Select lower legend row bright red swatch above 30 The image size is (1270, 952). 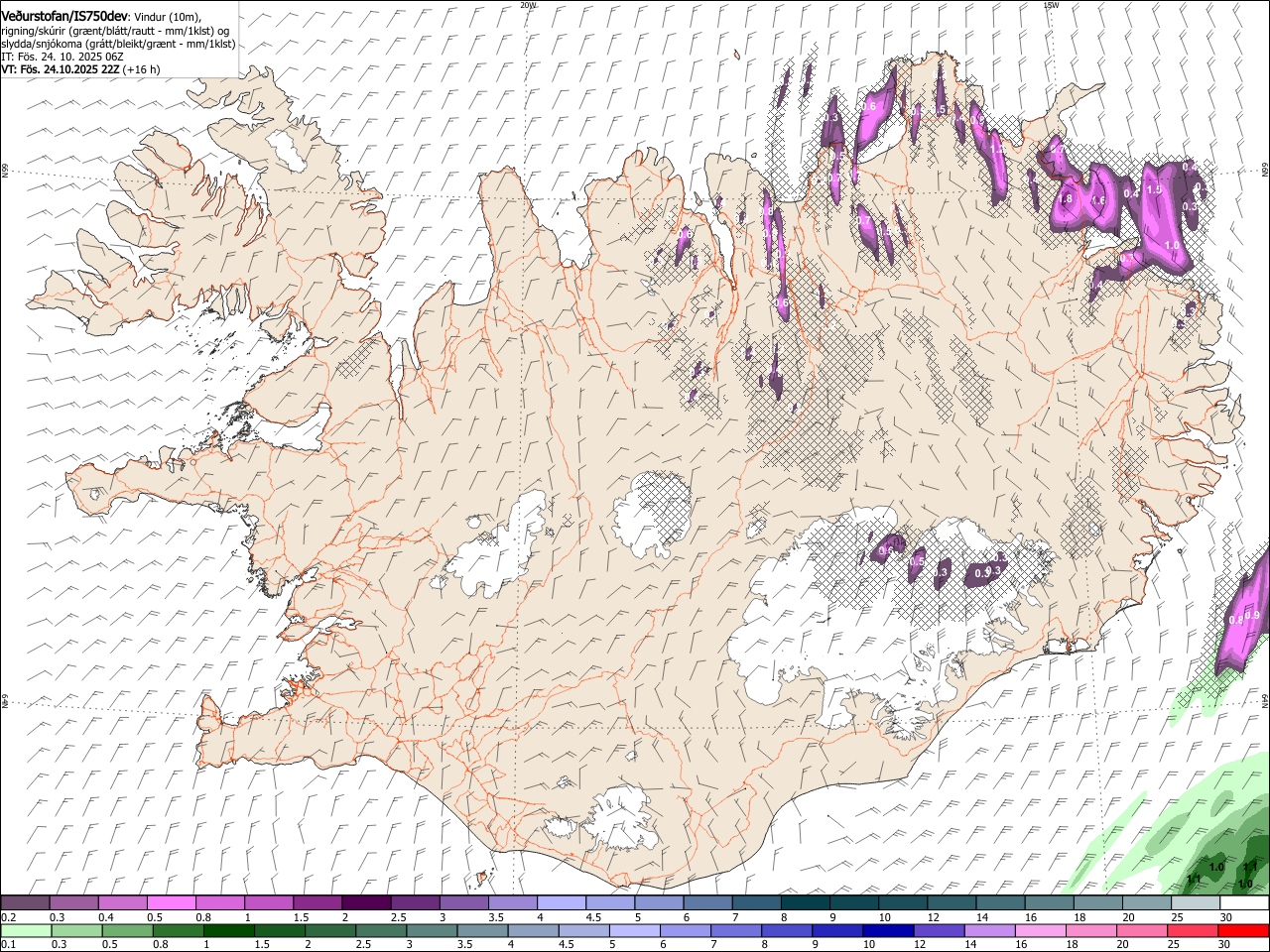[1243, 931]
